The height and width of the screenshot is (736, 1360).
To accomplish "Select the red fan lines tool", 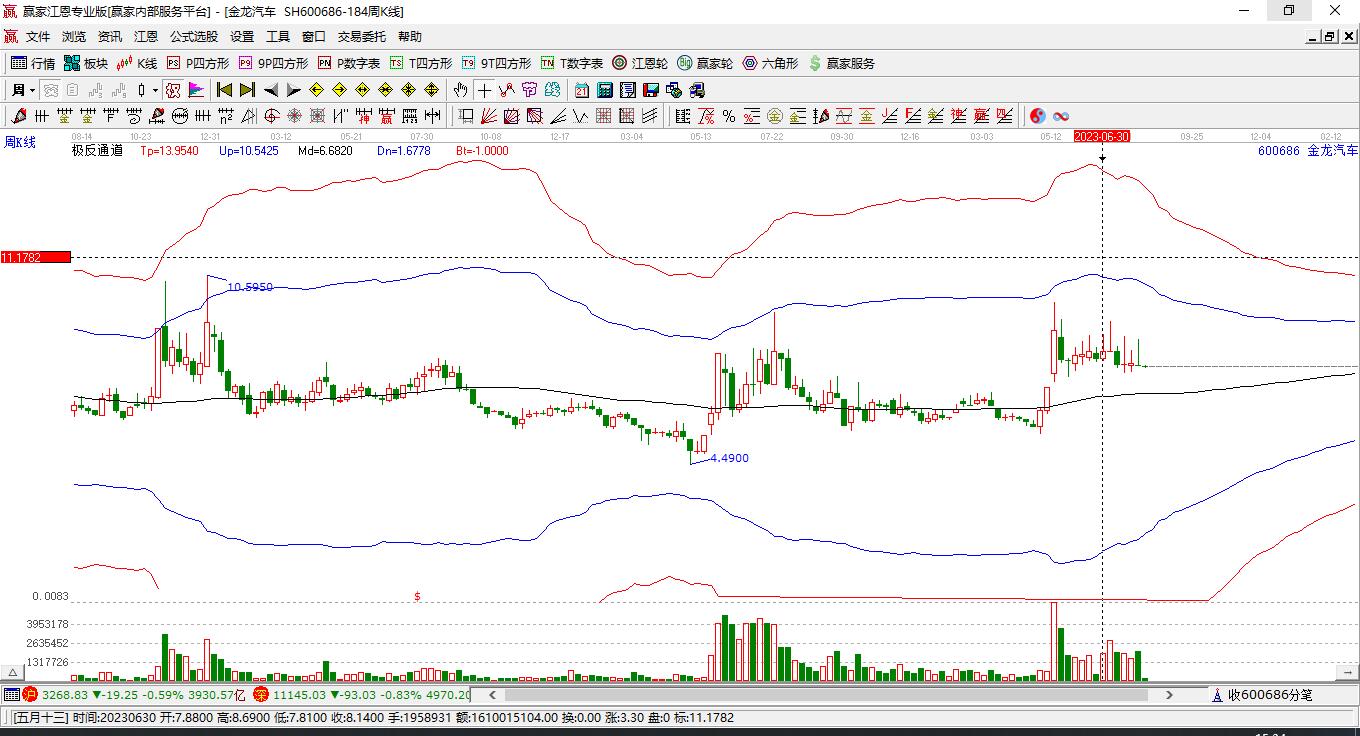I will click(x=489, y=116).
